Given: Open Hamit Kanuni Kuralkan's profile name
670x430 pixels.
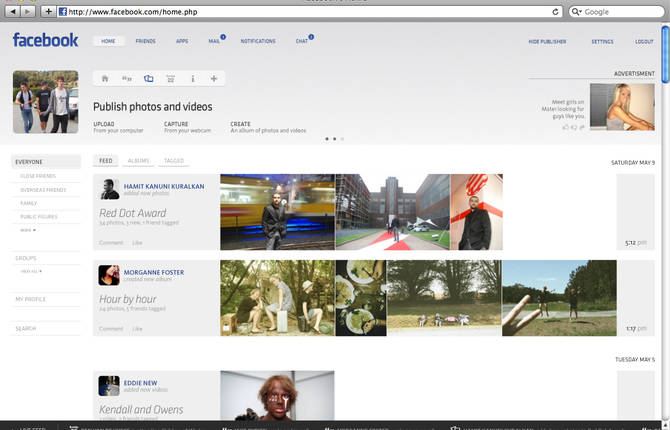Looking at the screenshot, I should pos(164,186).
